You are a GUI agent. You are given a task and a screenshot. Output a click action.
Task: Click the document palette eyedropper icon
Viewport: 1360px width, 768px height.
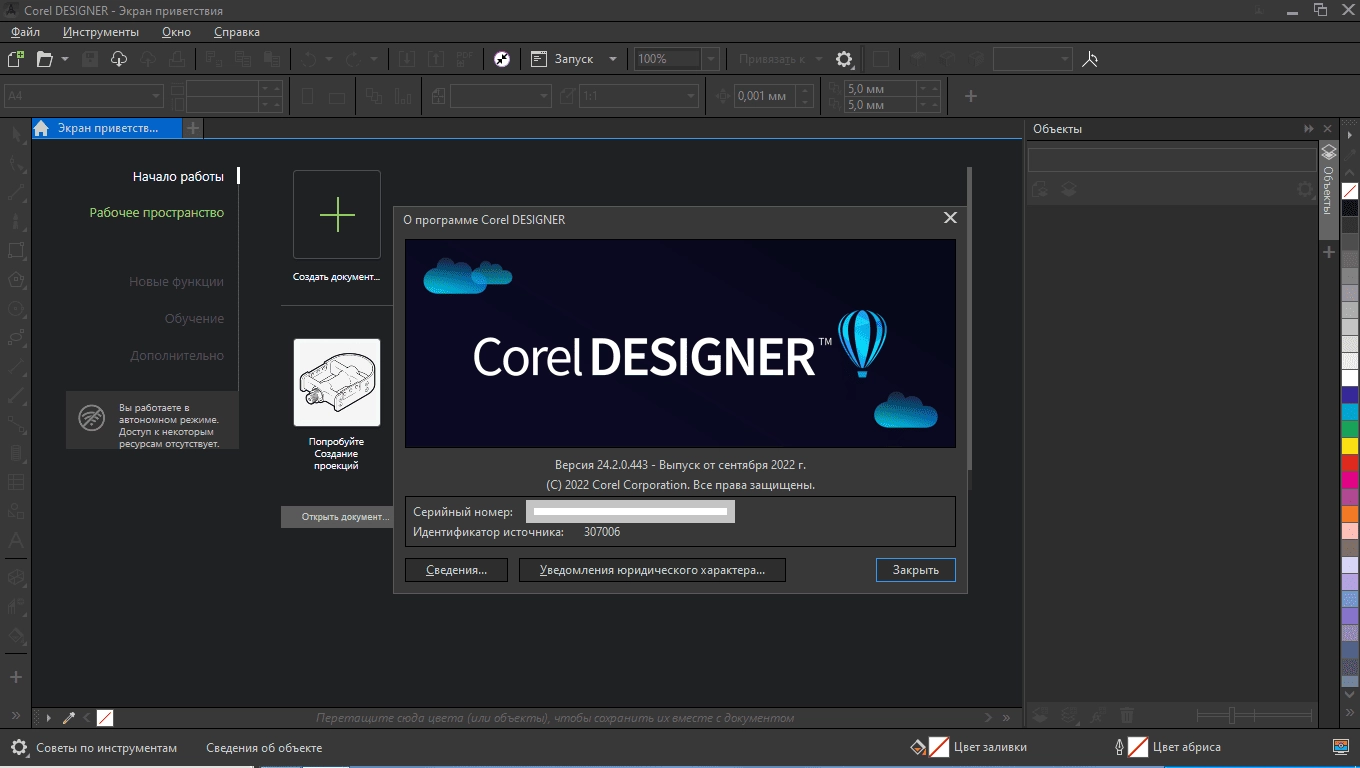[69, 718]
